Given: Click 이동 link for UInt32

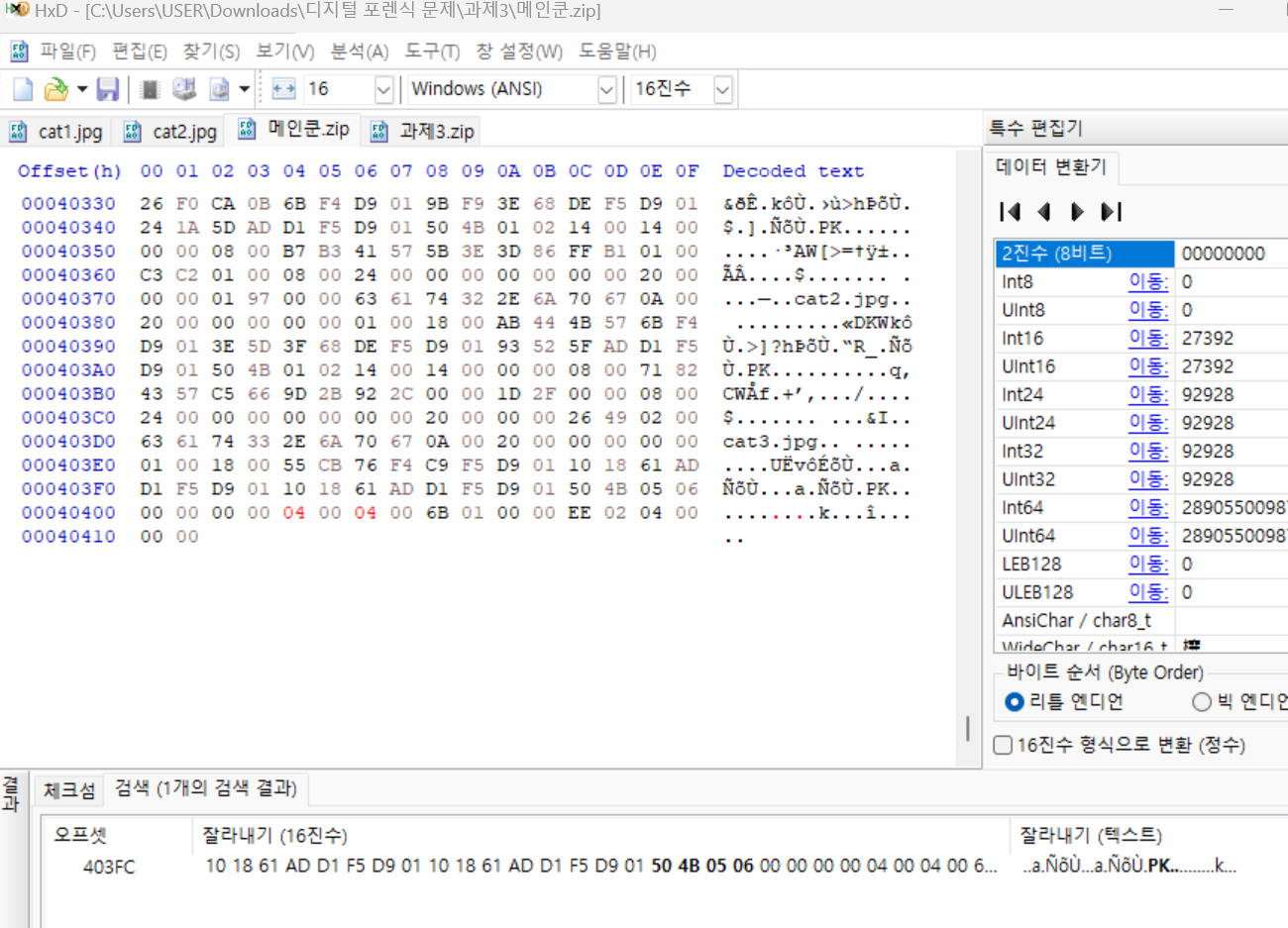Looking at the screenshot, I should click(1148, 479).
